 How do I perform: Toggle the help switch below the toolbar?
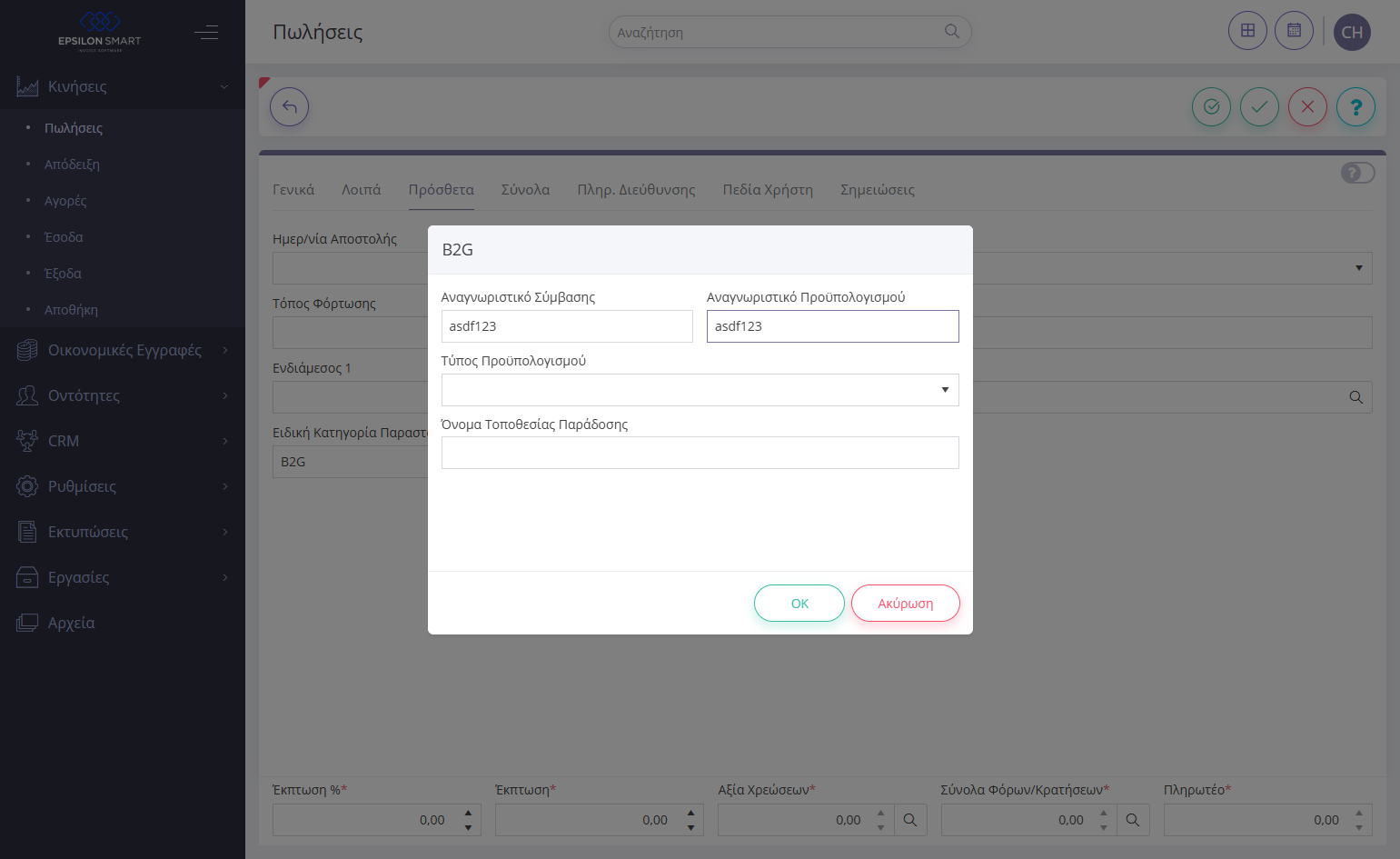pyautogui.click(x=1357, y=173)
